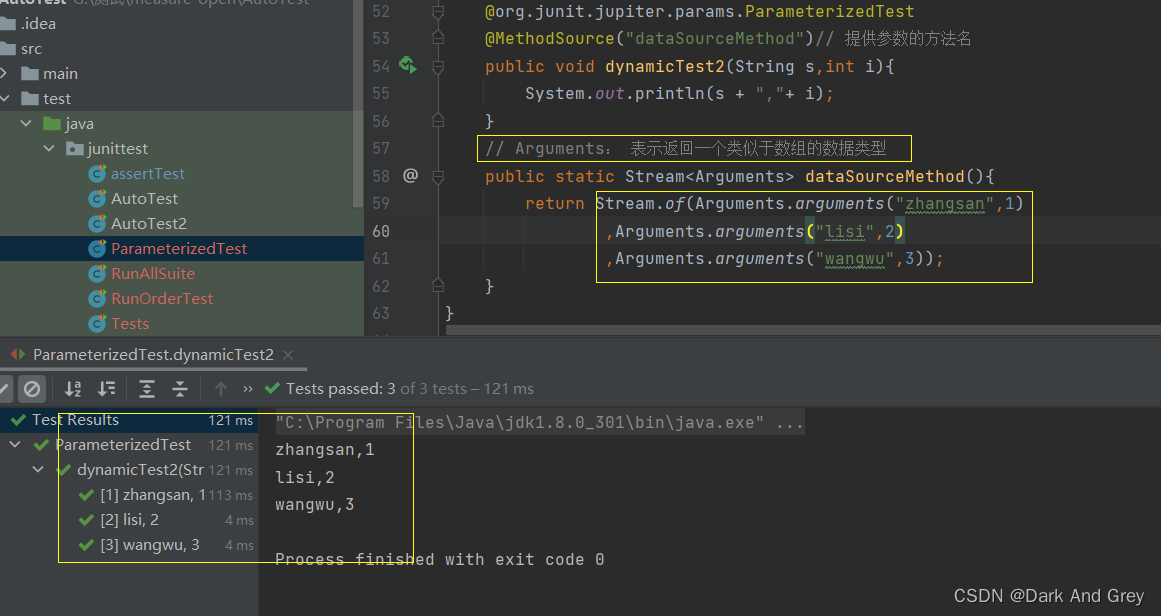Collapse dynamicTest2 results node

coord(38,470)
